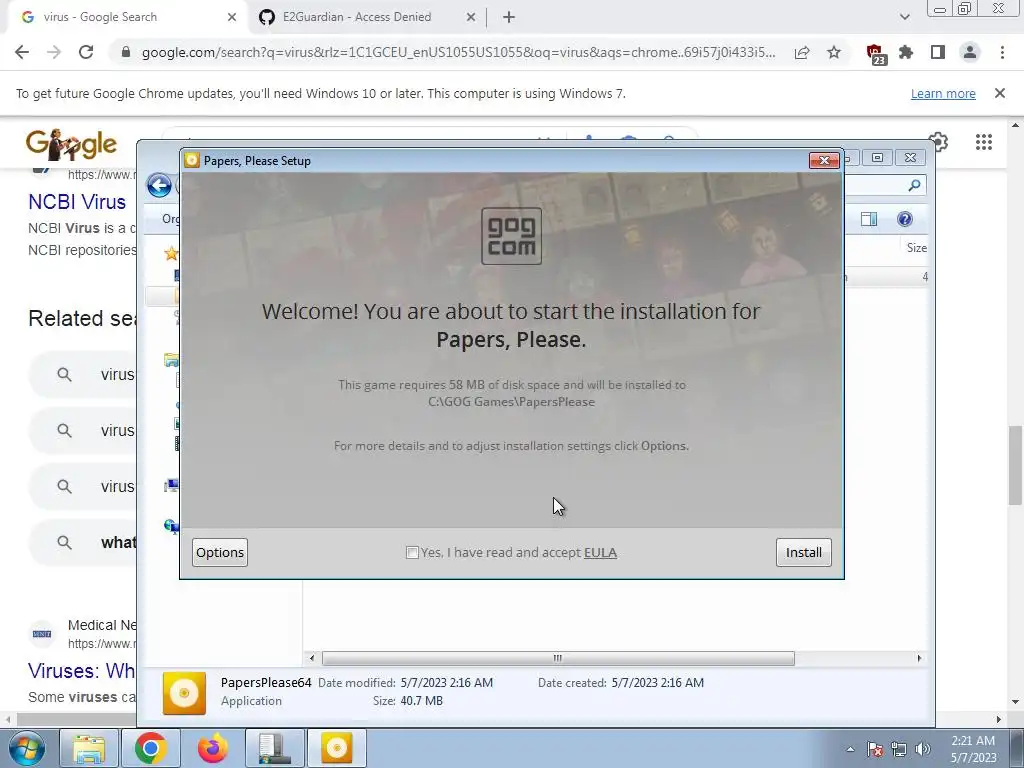The height and width of the screenshot is (768, 1024).
Task: Show hidden system tray icons
Action: 850,749
